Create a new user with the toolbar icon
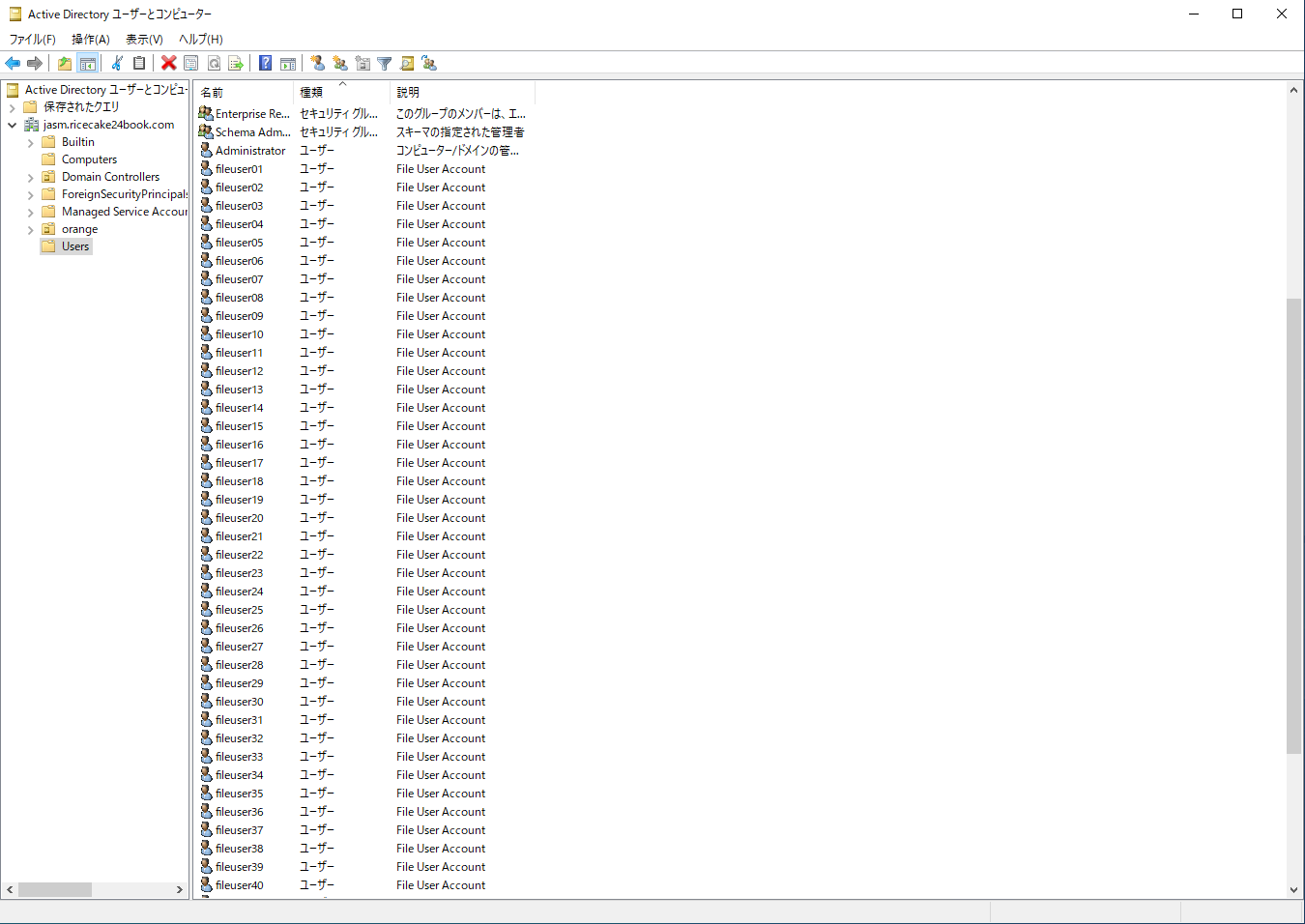 tap(317, 64)
